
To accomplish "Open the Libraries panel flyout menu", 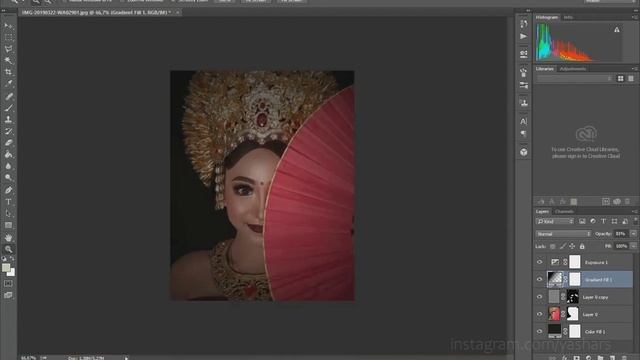I will (635, 69).
